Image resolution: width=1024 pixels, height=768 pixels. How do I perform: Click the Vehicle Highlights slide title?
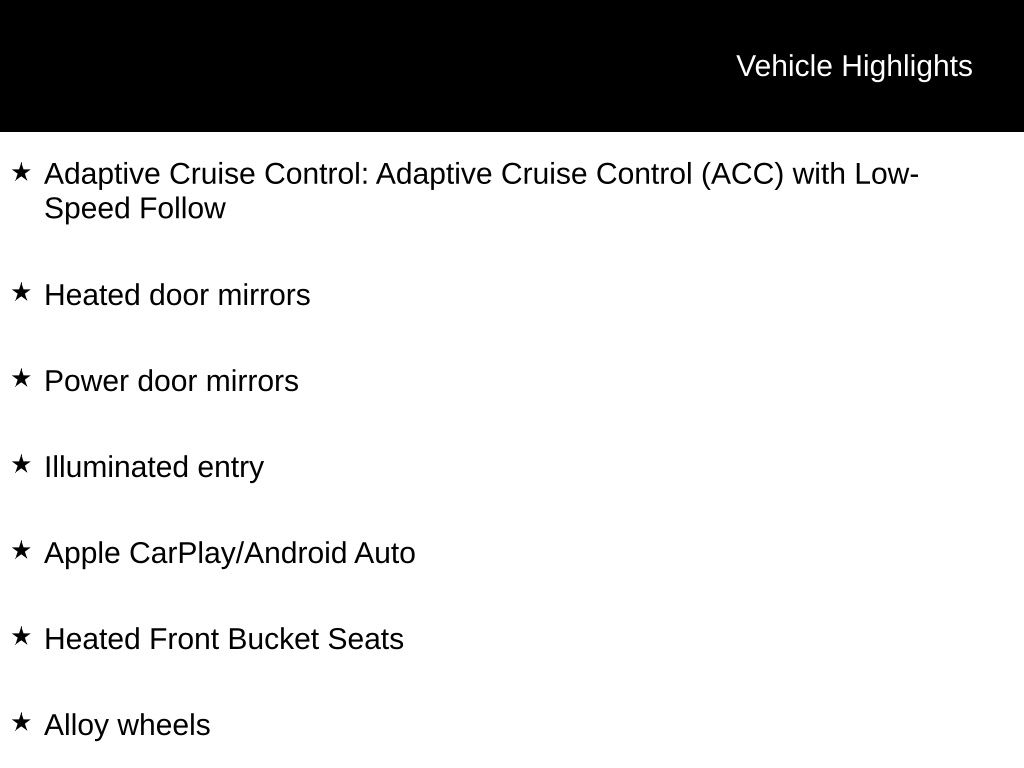[x=853, y=66]
